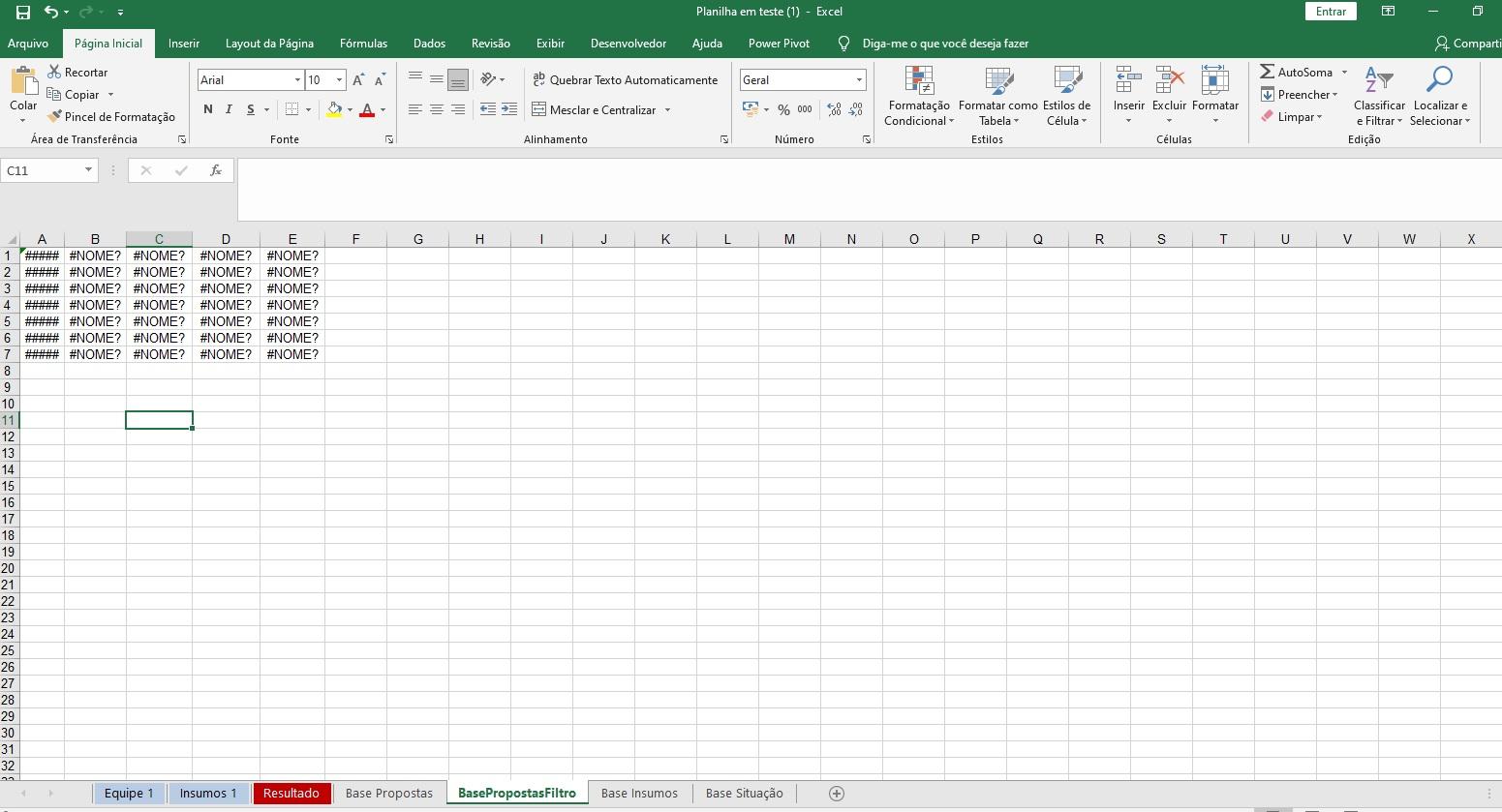Image resolution: width=1502 pixels, height=812 pixels.
Task: Decrease indent in cell
Action: [488, 109]
